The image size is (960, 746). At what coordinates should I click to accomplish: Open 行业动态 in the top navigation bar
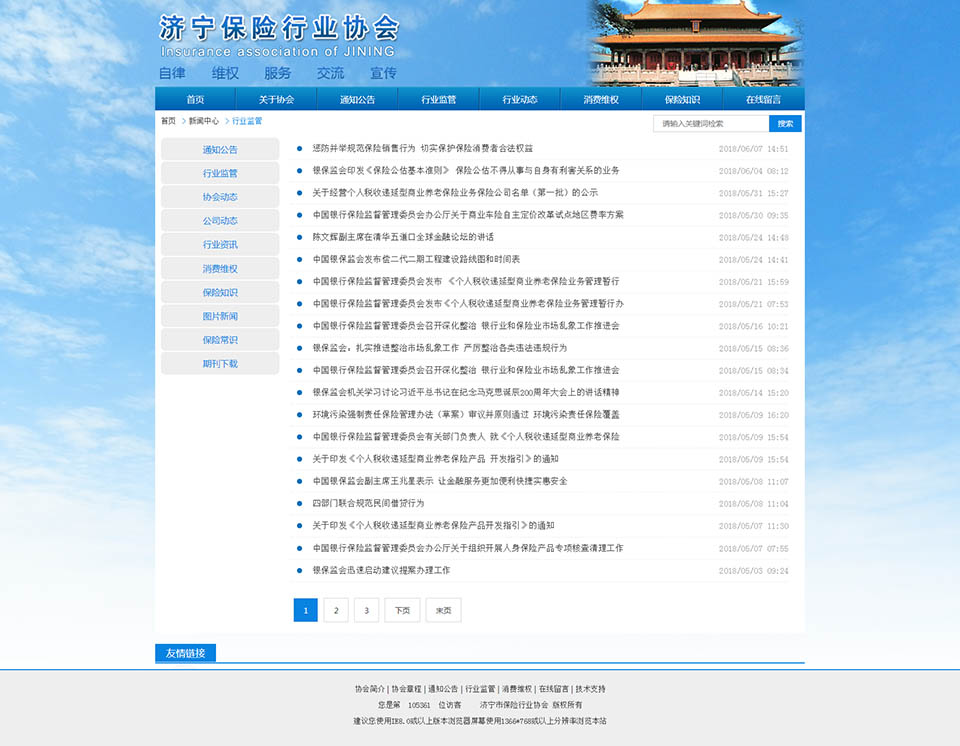(x=520, y=99)
